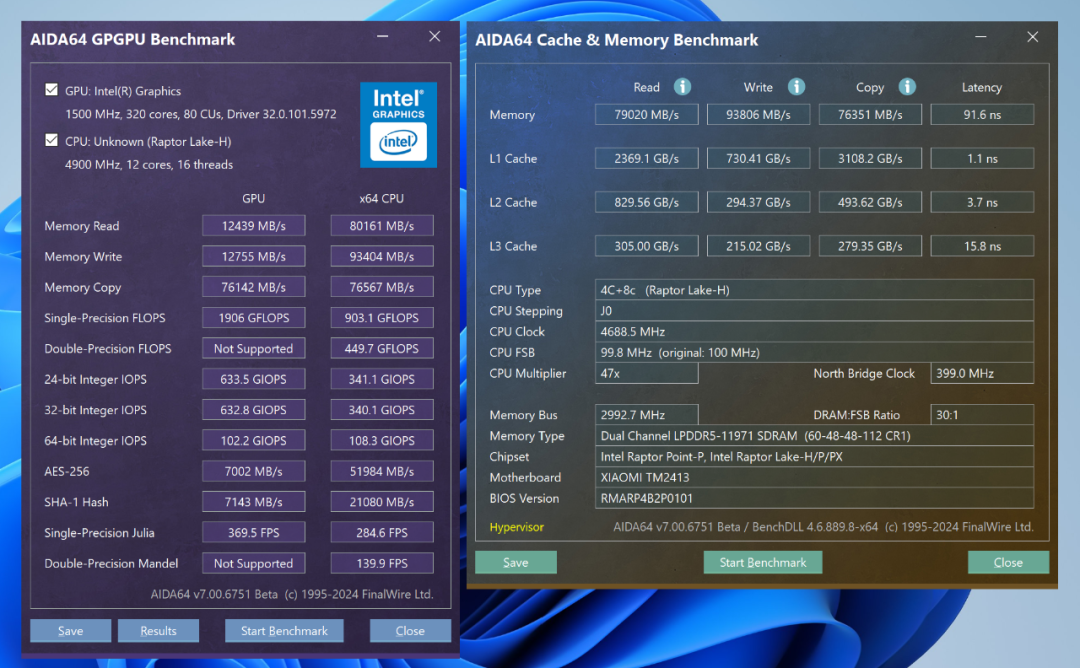
Task: Click AES-256 GPU value 7002 MB/s
Action: pos(253,471)
